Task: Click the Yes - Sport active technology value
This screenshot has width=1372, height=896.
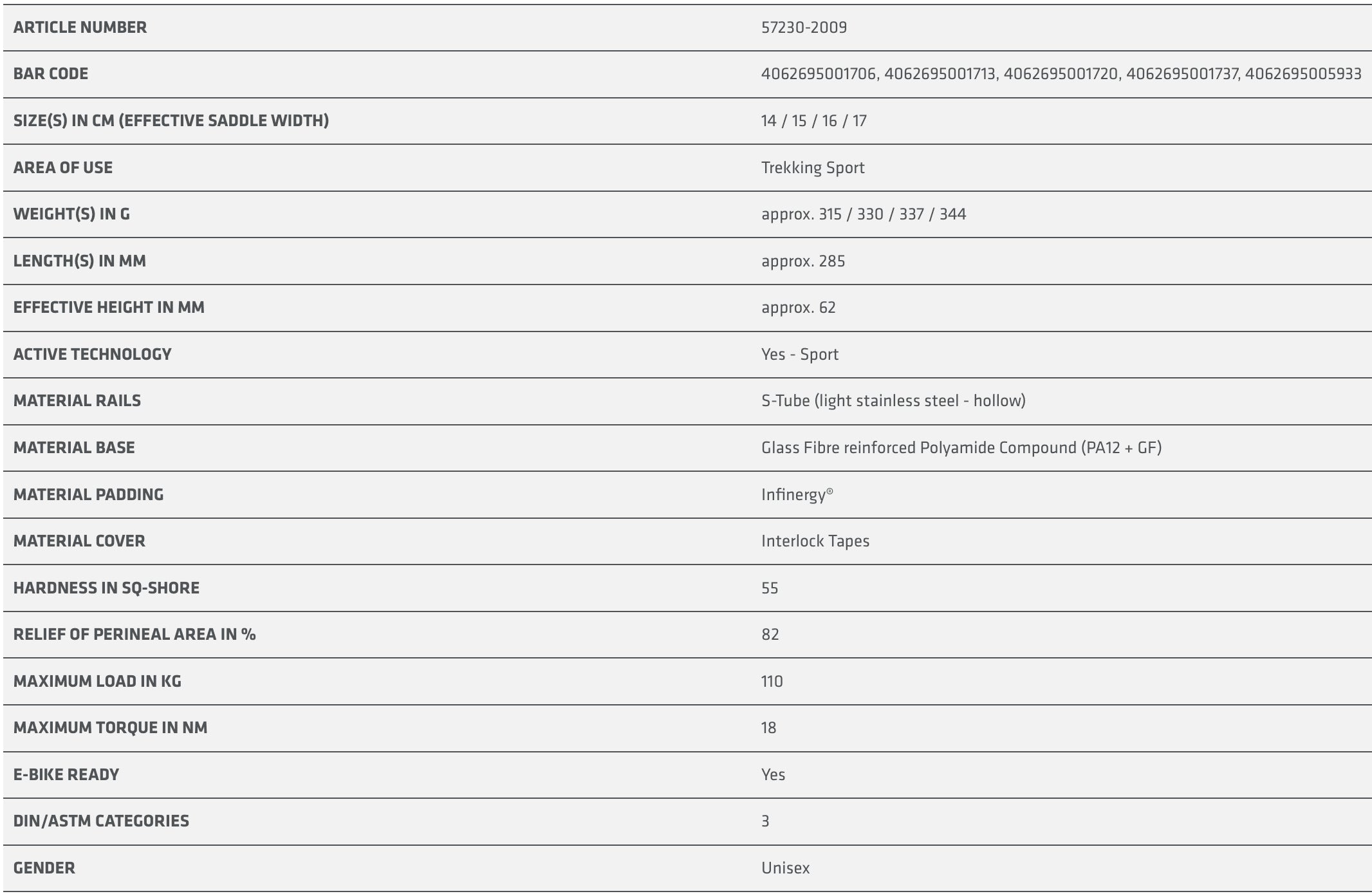Action: pos(799,355)
